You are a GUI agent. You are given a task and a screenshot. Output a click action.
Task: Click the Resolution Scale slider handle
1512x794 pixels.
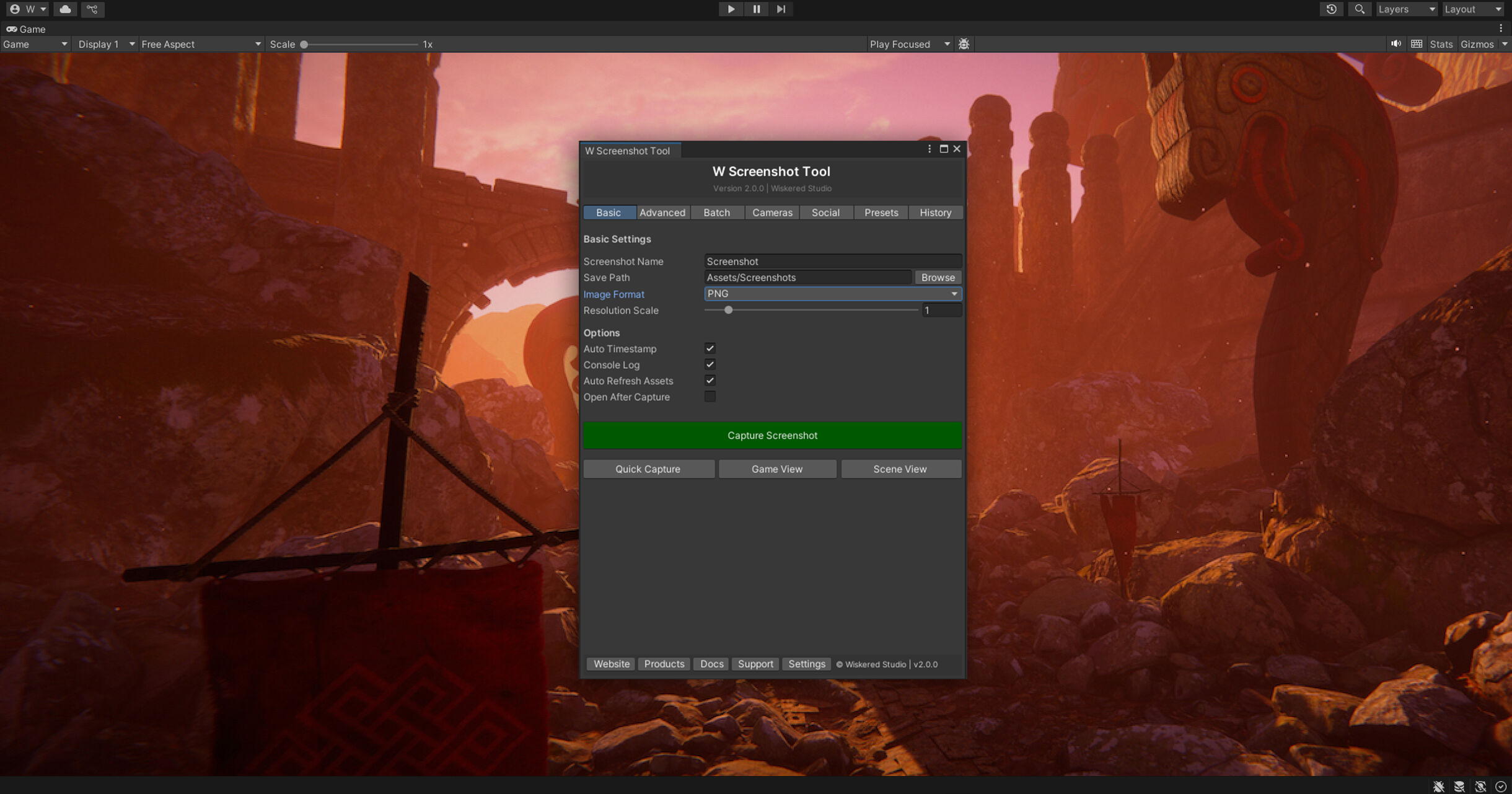729,310
